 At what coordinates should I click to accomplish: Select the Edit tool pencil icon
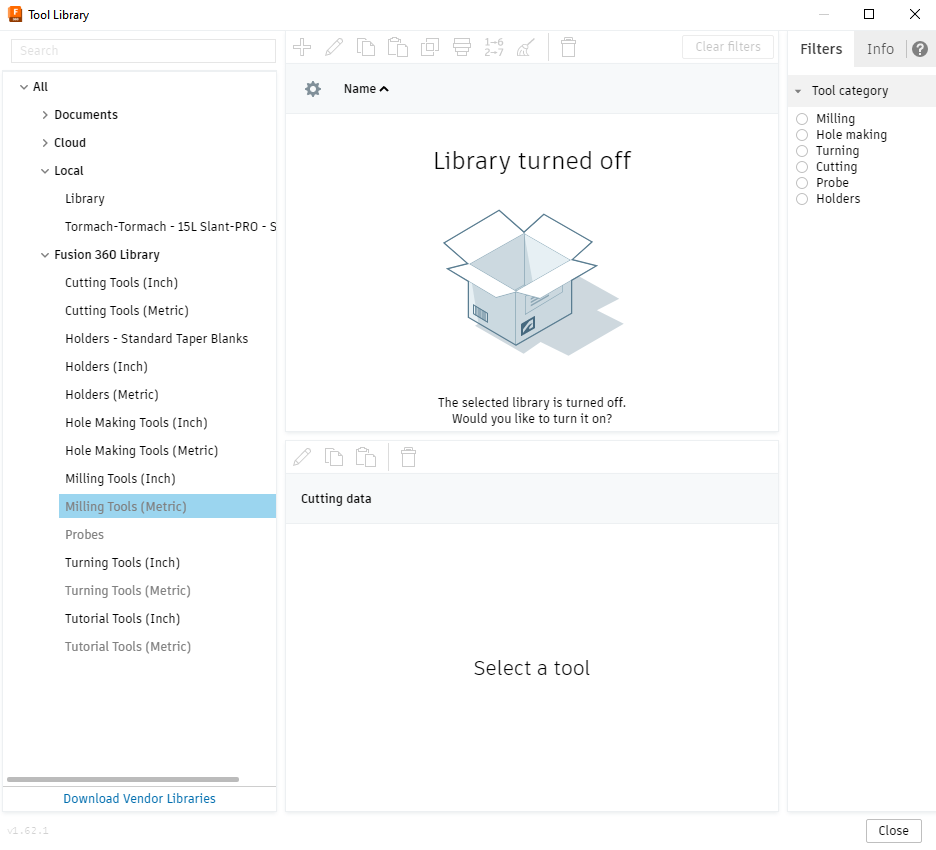pyautogui.click(x=334, y=47)
